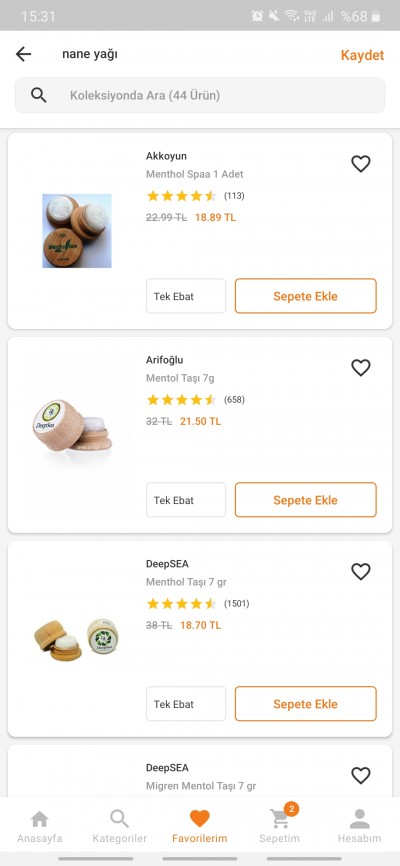Tap the back arrow next to nane yağı

coord(23,54)
